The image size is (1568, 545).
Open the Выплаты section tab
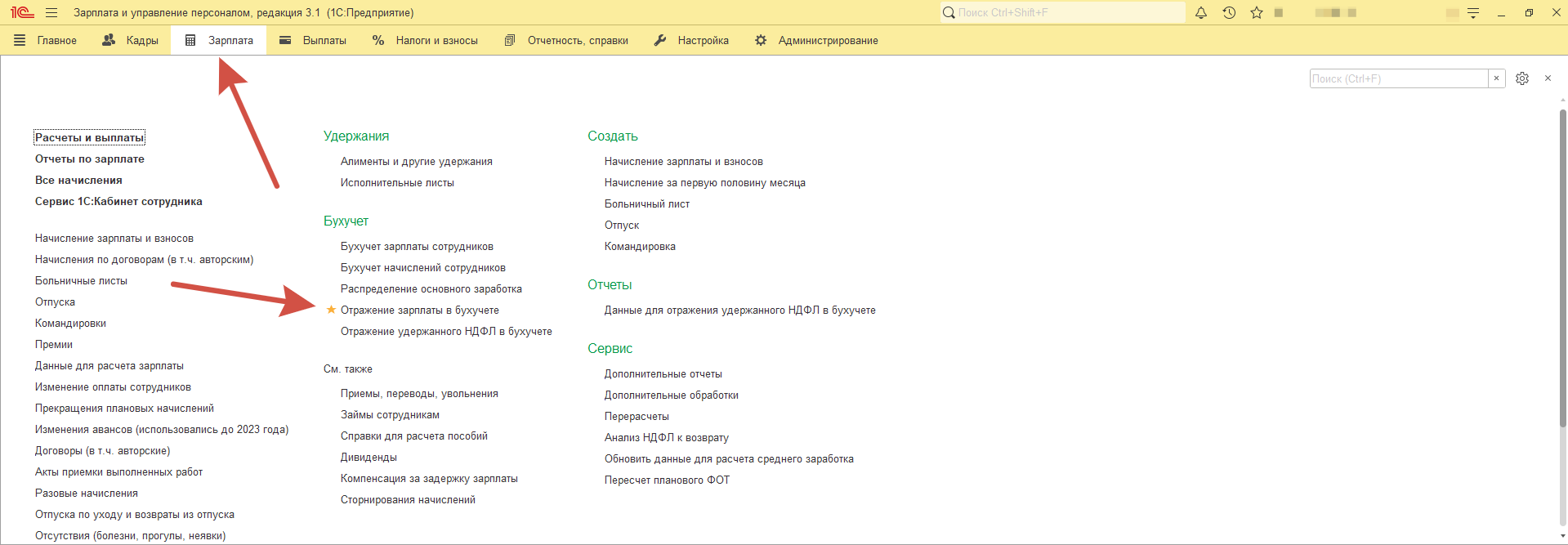313,40
